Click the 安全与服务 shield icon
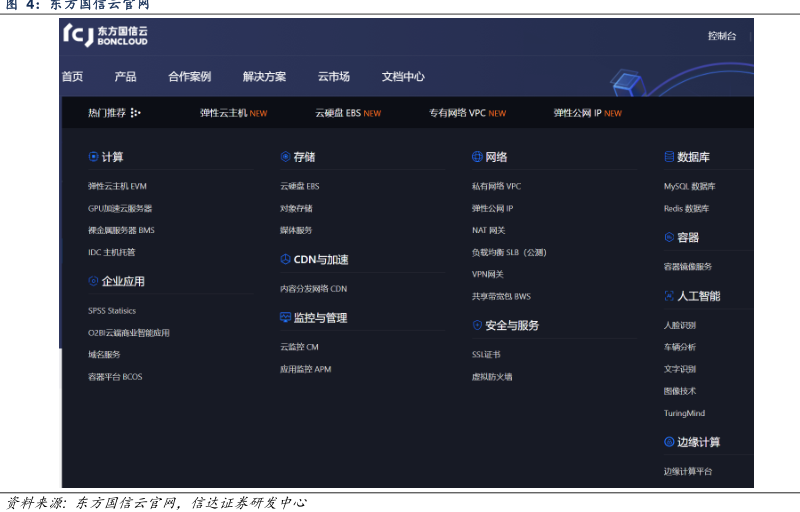Screen dimensions: 800x512 point(477,326)
